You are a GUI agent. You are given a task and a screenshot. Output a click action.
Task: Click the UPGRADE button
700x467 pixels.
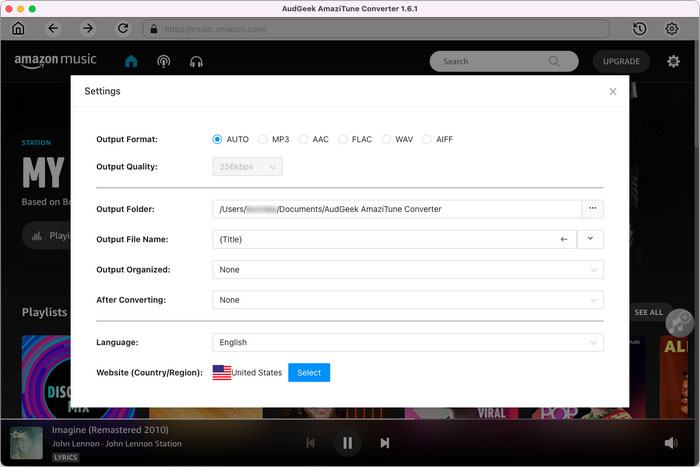click(x=621, y=61)
